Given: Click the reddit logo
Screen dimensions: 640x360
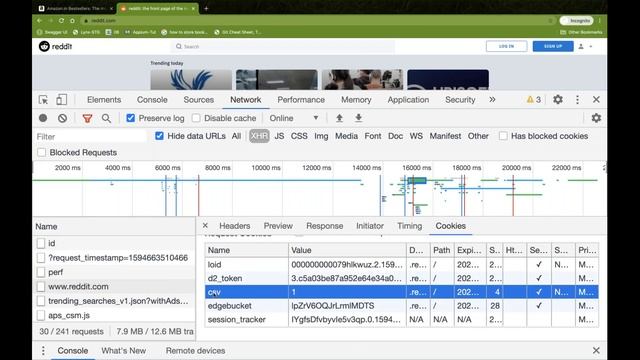Looking at the screenshot, I should [56, 47].
